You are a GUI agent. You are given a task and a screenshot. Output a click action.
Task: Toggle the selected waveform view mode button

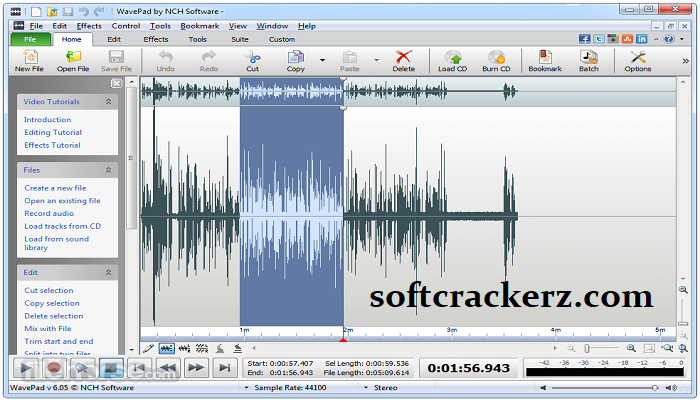tap(167, 348)
